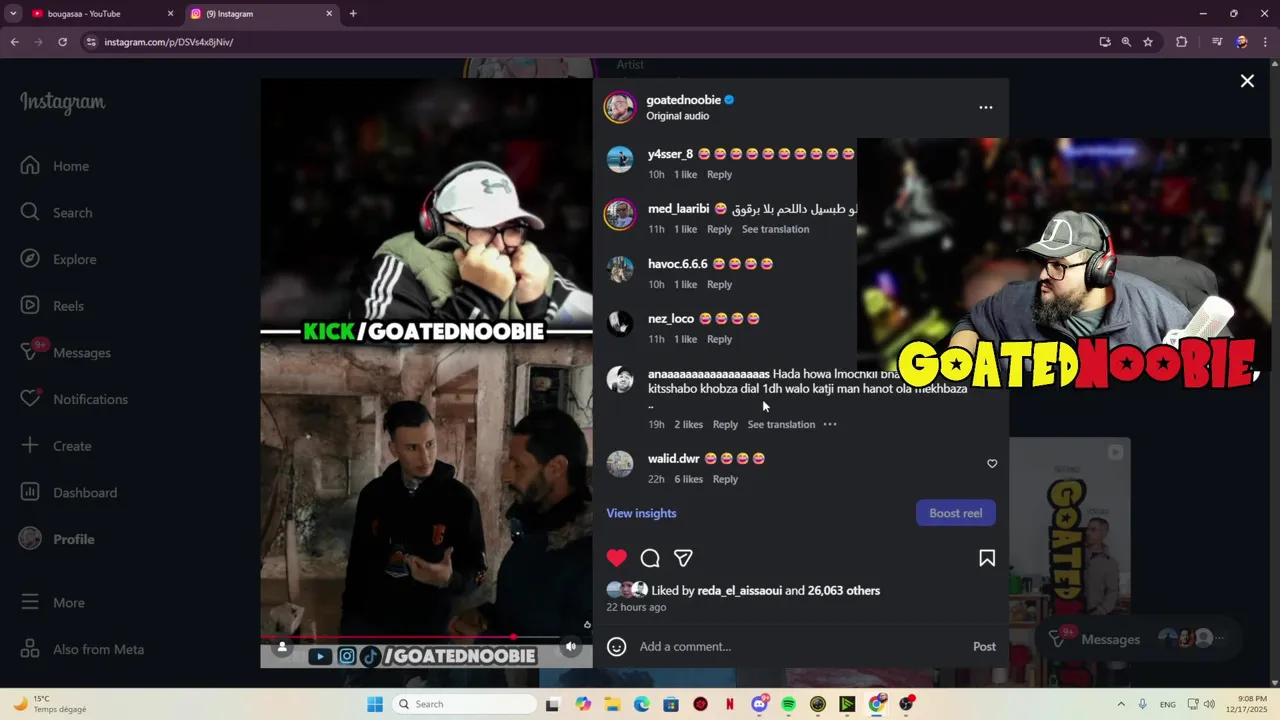Open a new browser tab

pyautogui.click(x=353, y=14)
